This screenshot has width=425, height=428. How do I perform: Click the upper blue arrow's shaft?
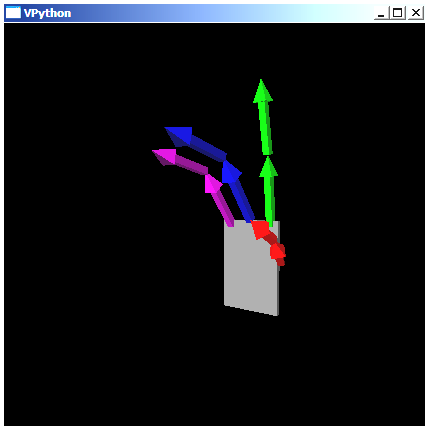[208, 149]
